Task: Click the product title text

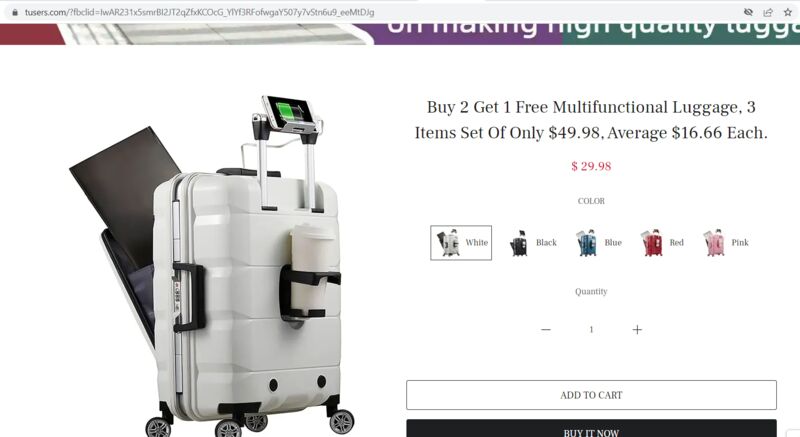Action: 591,120
